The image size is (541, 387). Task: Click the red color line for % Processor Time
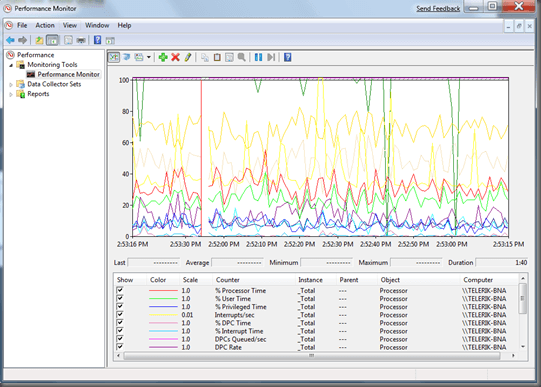163,291
